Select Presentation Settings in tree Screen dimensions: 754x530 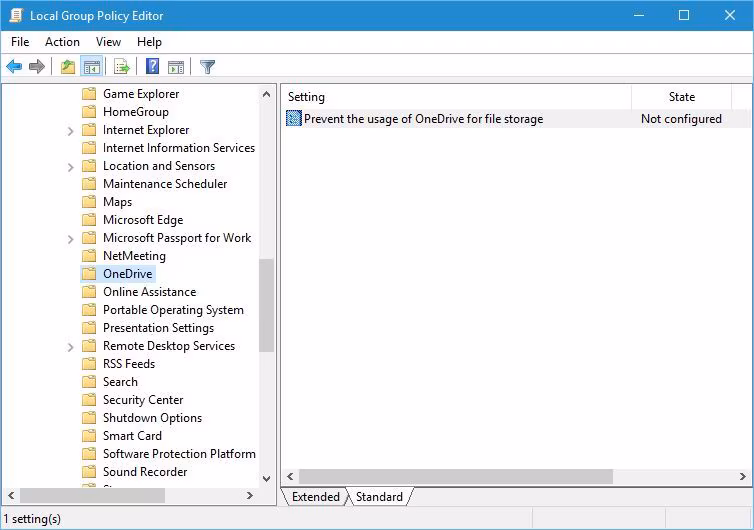coord(158,328)
